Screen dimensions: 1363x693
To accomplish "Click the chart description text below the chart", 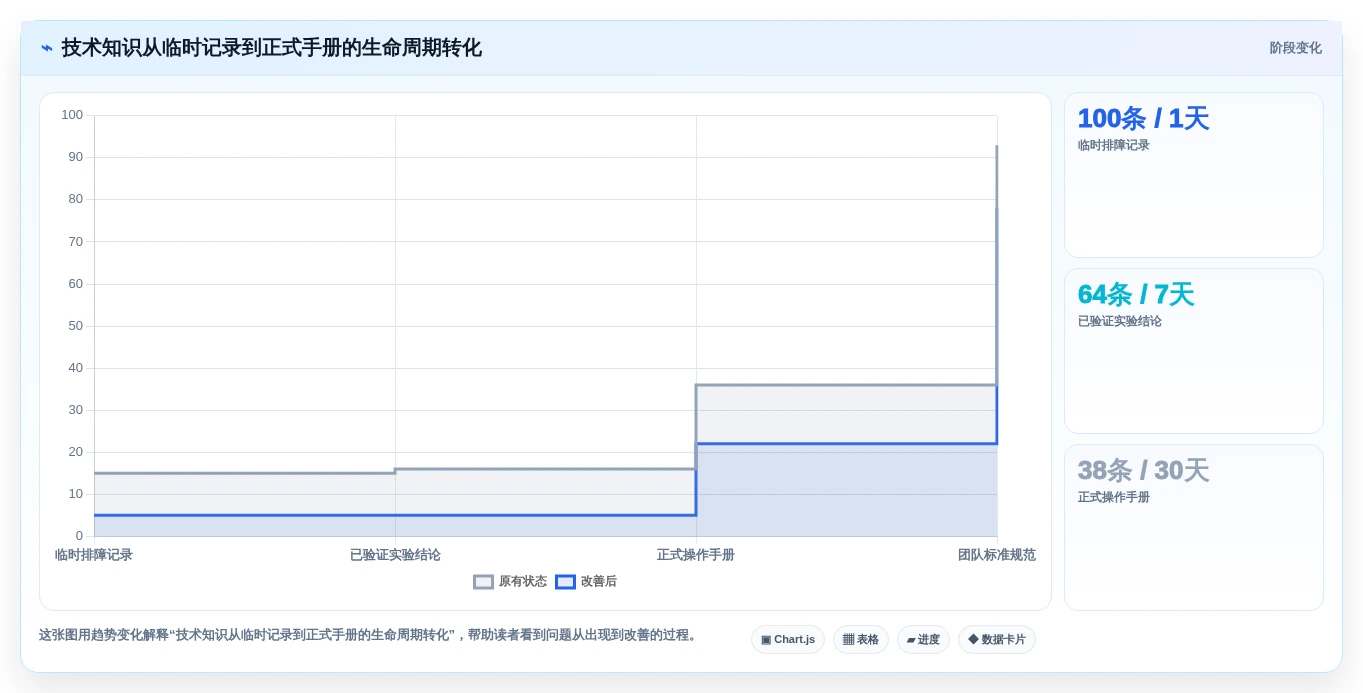I will [x=370, y=635].
